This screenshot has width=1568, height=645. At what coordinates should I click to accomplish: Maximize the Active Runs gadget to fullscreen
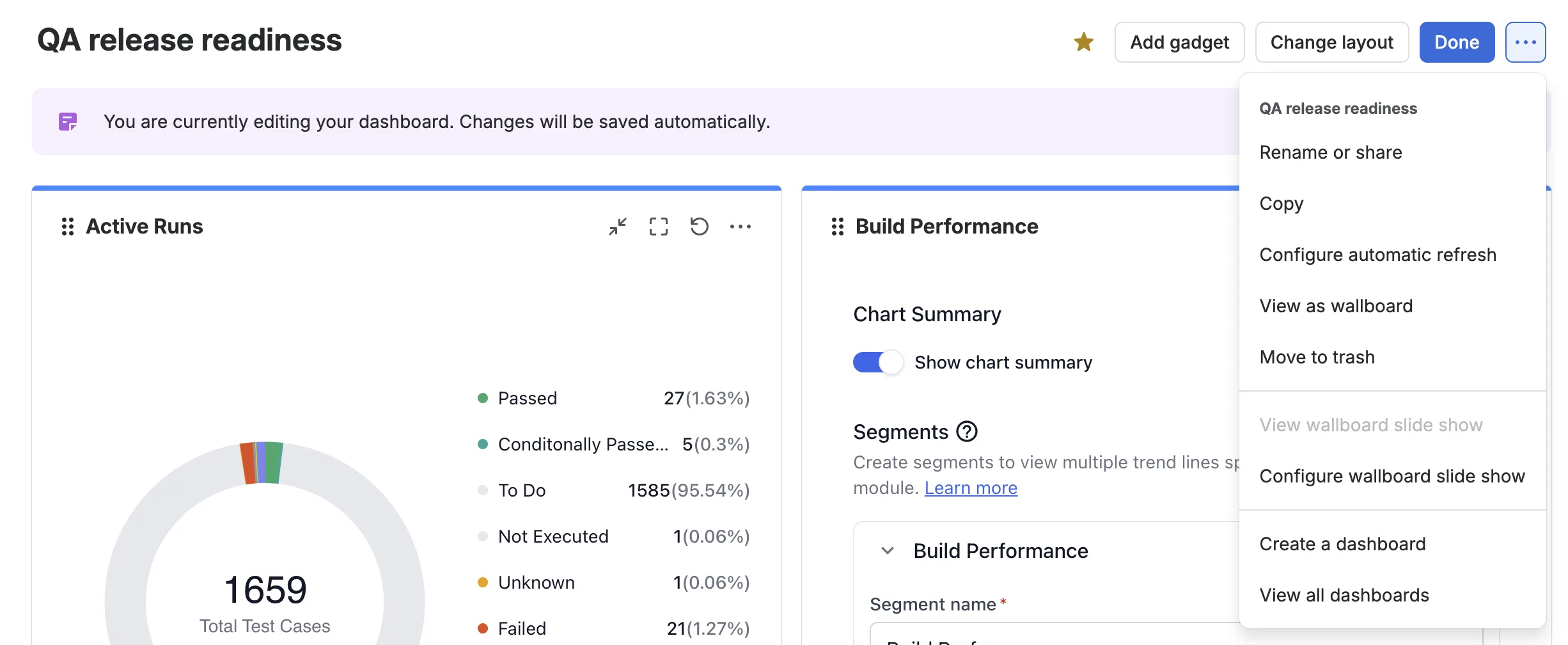click(659, 227)
